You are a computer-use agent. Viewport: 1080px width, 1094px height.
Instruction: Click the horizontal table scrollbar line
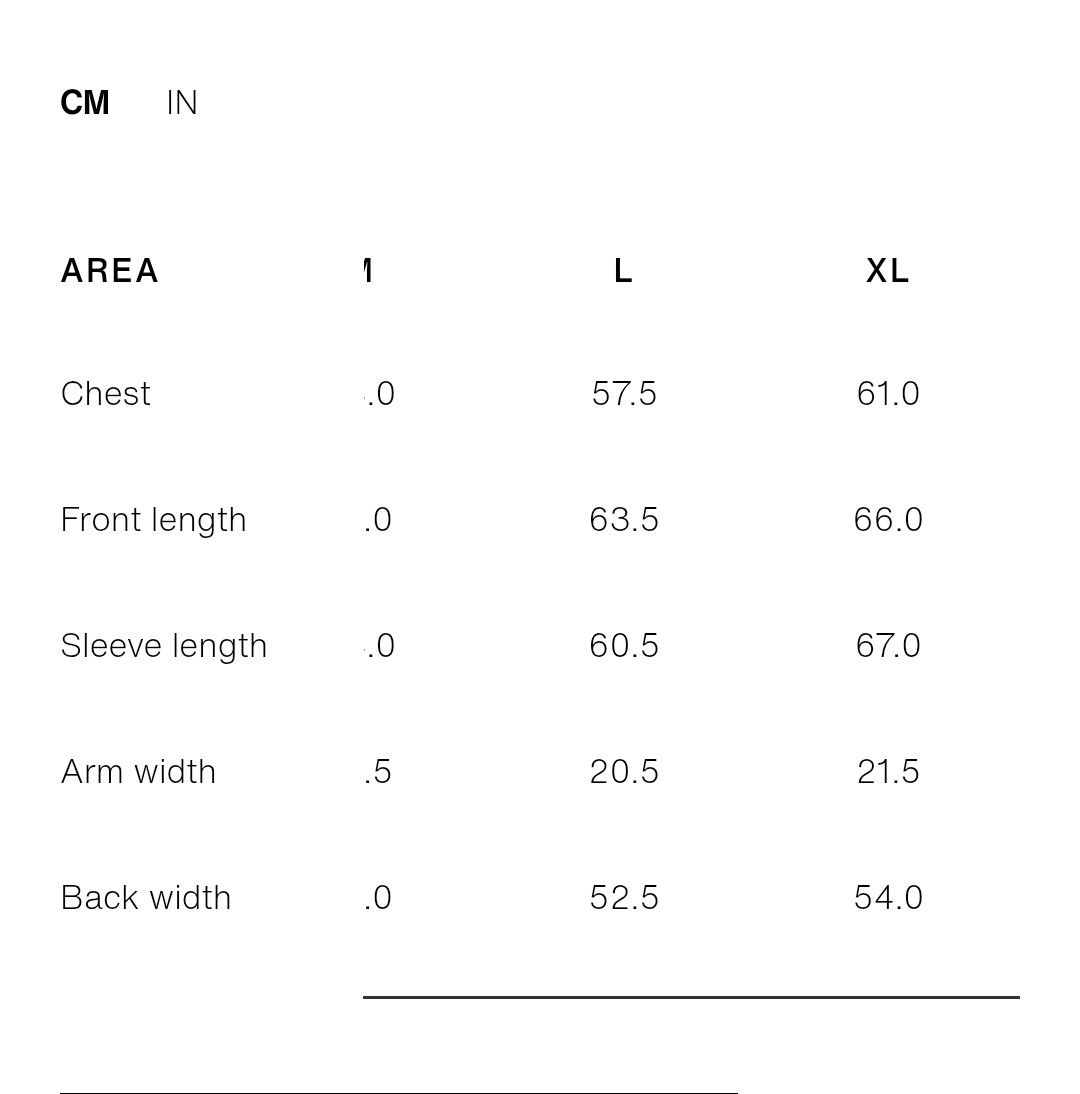tap(691, 998)
